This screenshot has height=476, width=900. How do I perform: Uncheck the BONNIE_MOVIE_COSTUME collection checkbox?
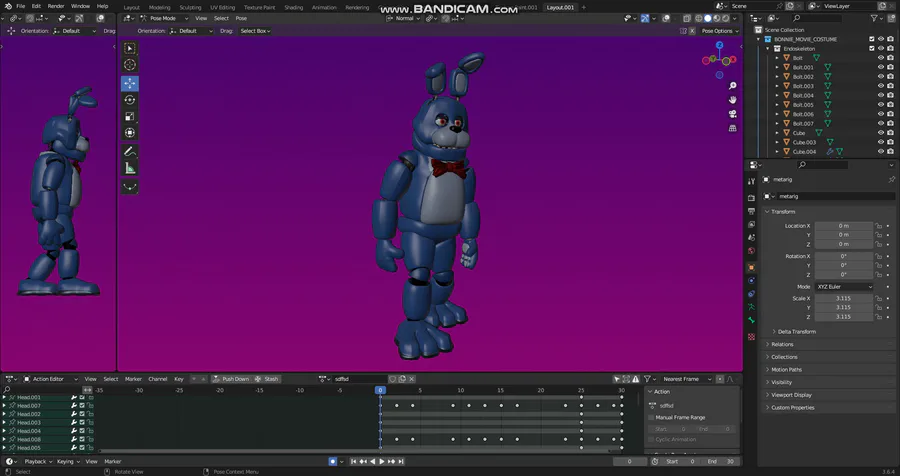(x=872, y=40)
